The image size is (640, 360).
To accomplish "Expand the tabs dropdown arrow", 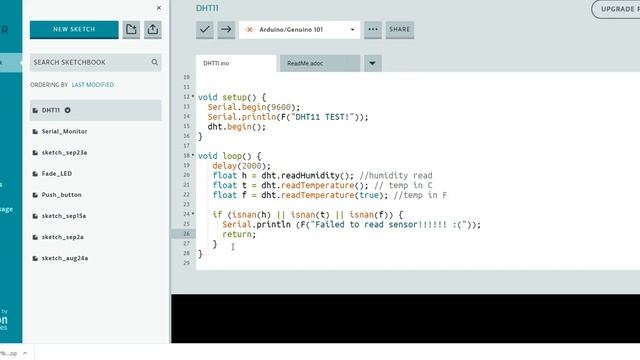I will coord(373,63).
